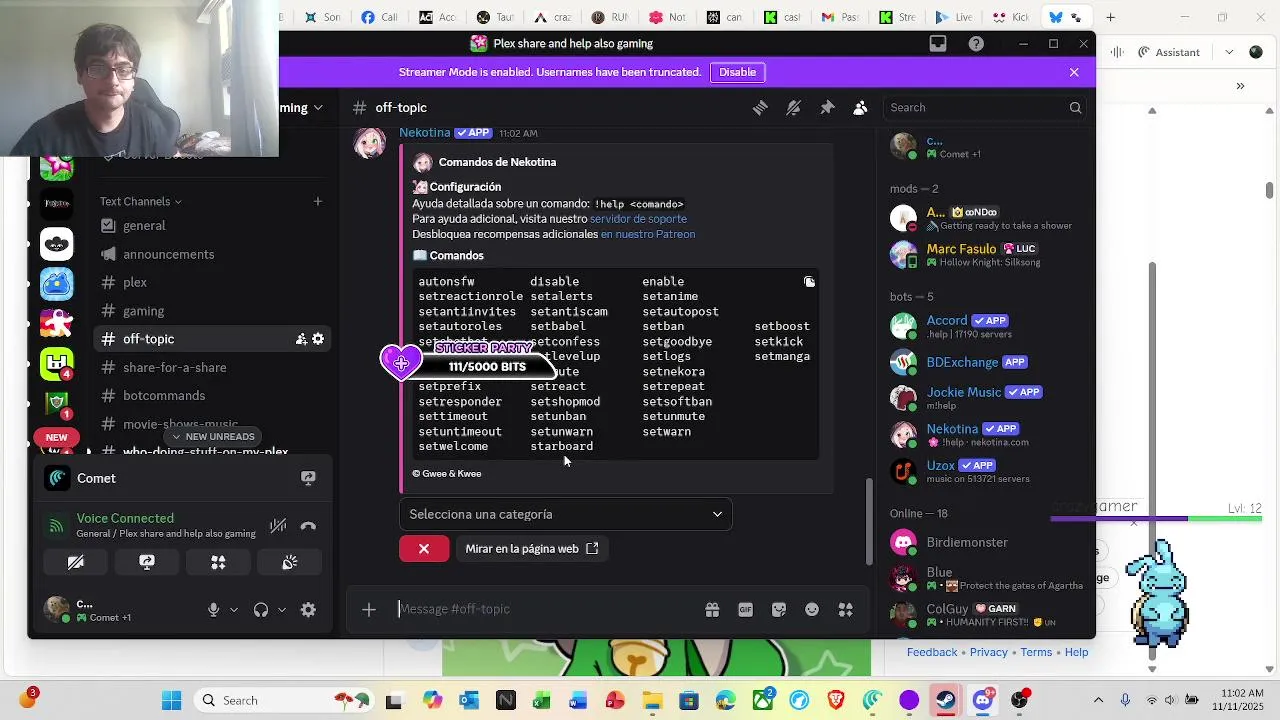The width and height of the screenshot is (1280, 720).
Task: Click Feedback link at page bottom
Action: click(x=932, y=652)
